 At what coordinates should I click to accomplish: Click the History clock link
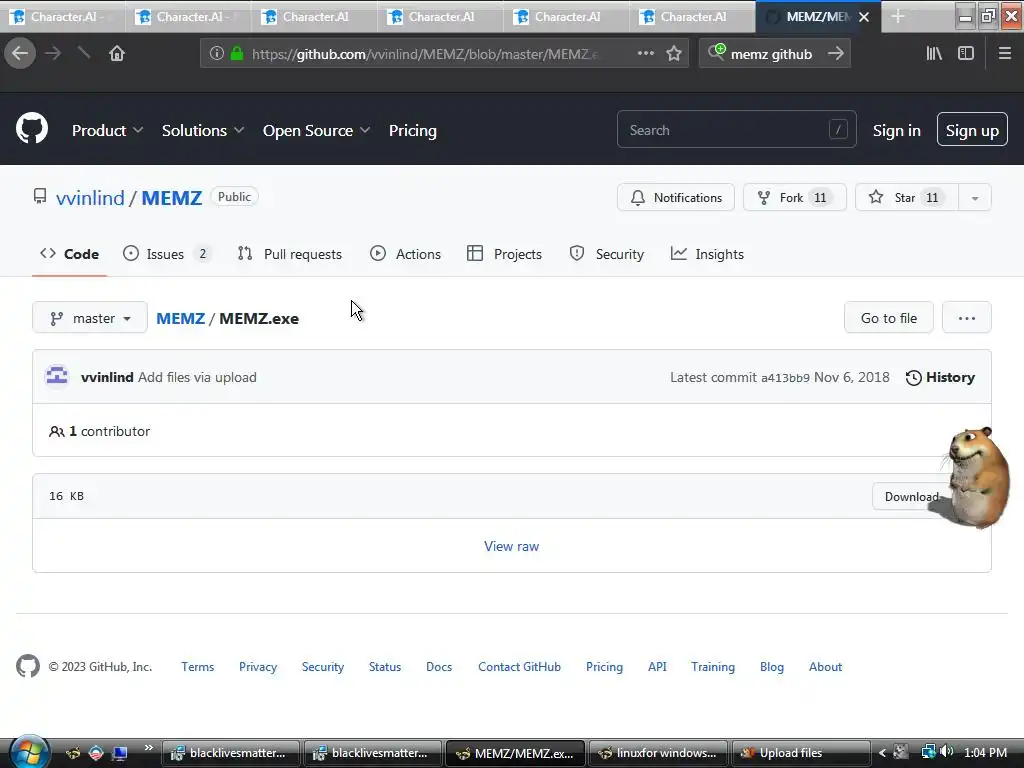[940, 377]
